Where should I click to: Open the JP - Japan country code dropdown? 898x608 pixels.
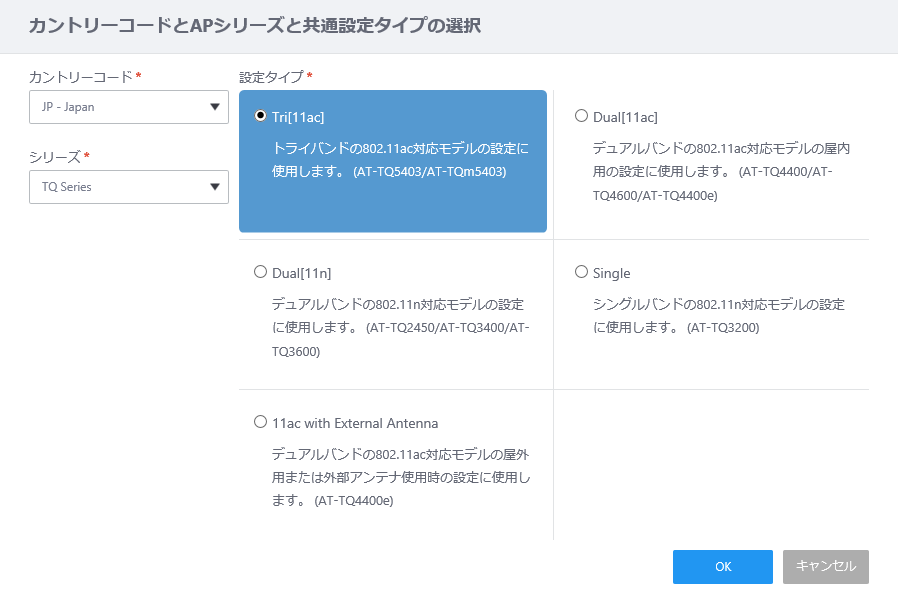point(129,107)
